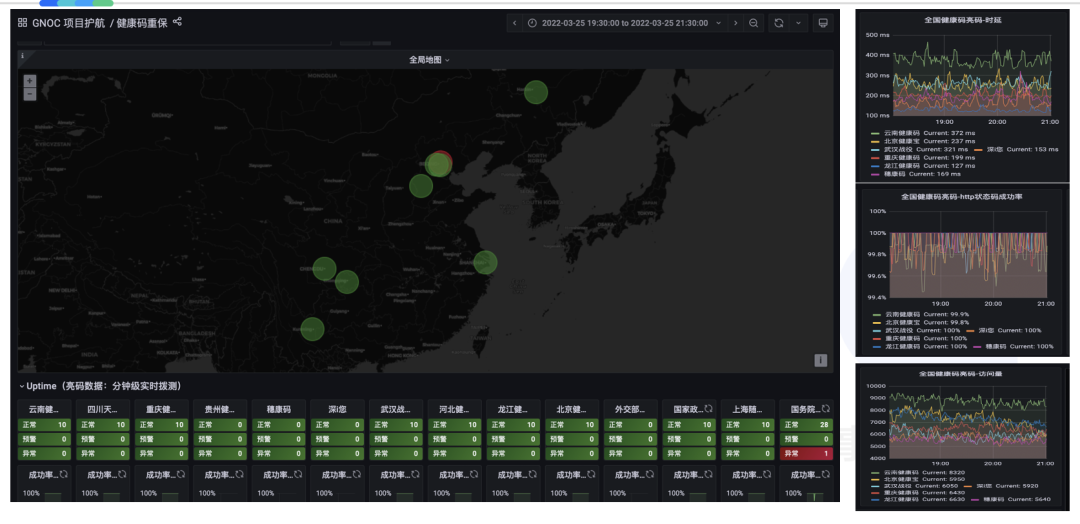The image size is (1080, 524).
Task: Share the dashboard via share icon
Action: point(177,22)
